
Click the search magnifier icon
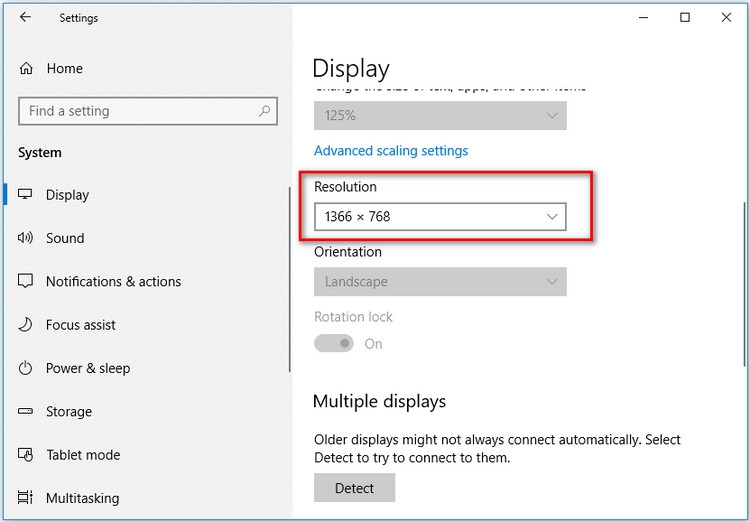pos(265,111)
